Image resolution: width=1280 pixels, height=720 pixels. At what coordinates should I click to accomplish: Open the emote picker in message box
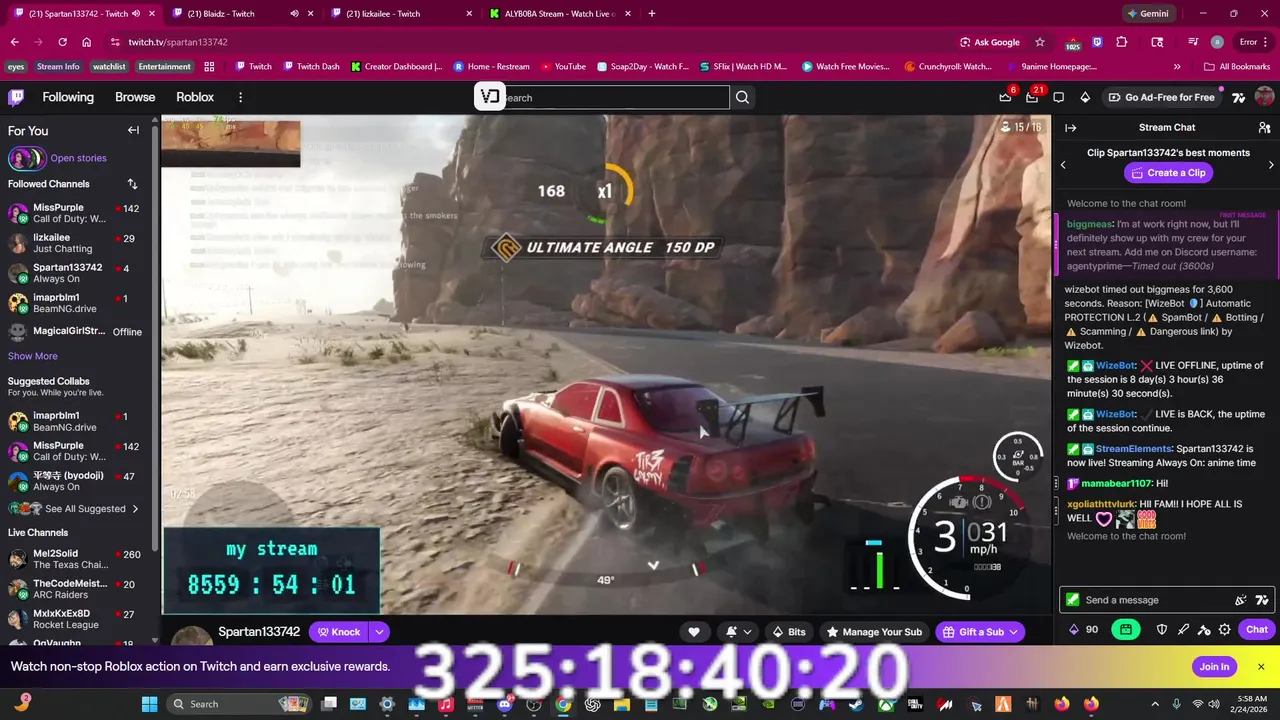pos(1241,600)
